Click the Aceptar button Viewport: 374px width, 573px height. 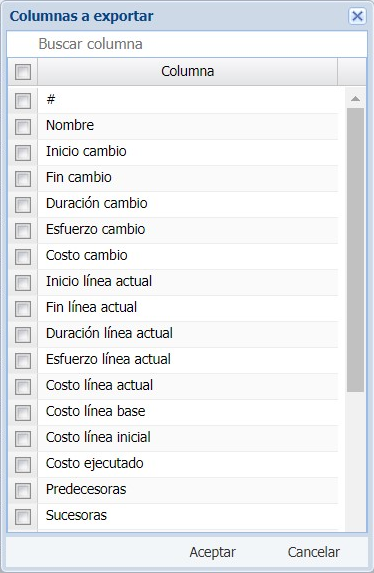(x=212, y=552)
